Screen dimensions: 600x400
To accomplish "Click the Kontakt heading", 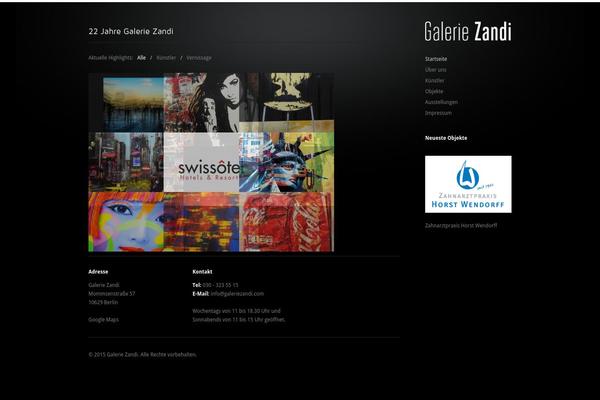I will tap(202, 271).
